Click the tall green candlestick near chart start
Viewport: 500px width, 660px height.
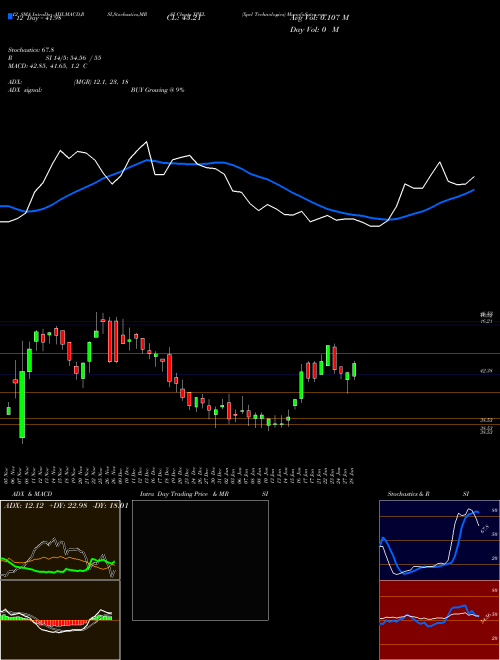(x=22, y=405)
